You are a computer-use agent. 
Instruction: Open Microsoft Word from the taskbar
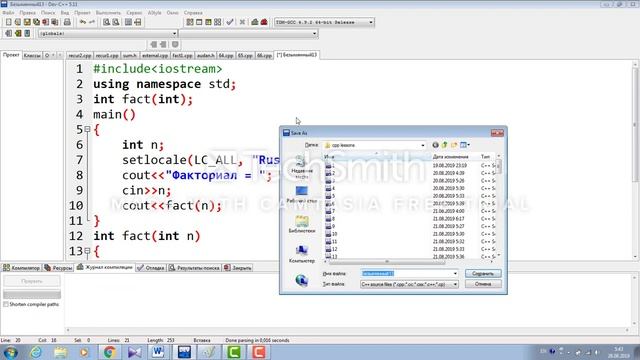coord(158,352)
